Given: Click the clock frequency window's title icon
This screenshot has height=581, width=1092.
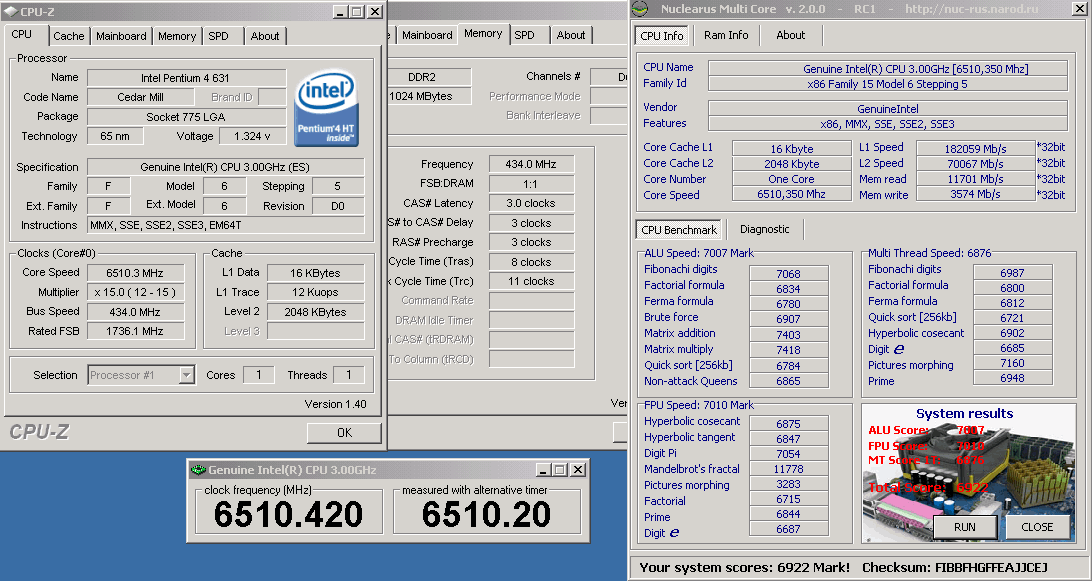Looking at the screenshot, I should coord(198,470).
